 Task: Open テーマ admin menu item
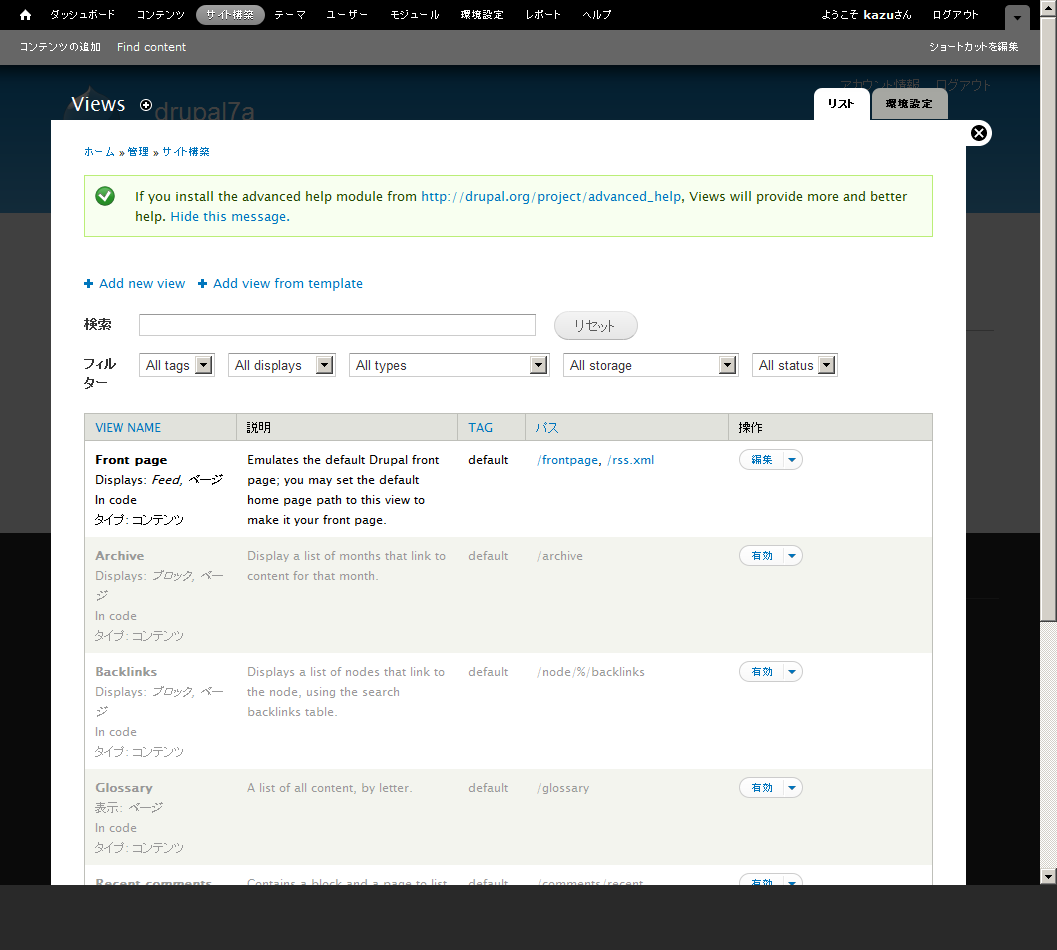(x=290, y=15)
